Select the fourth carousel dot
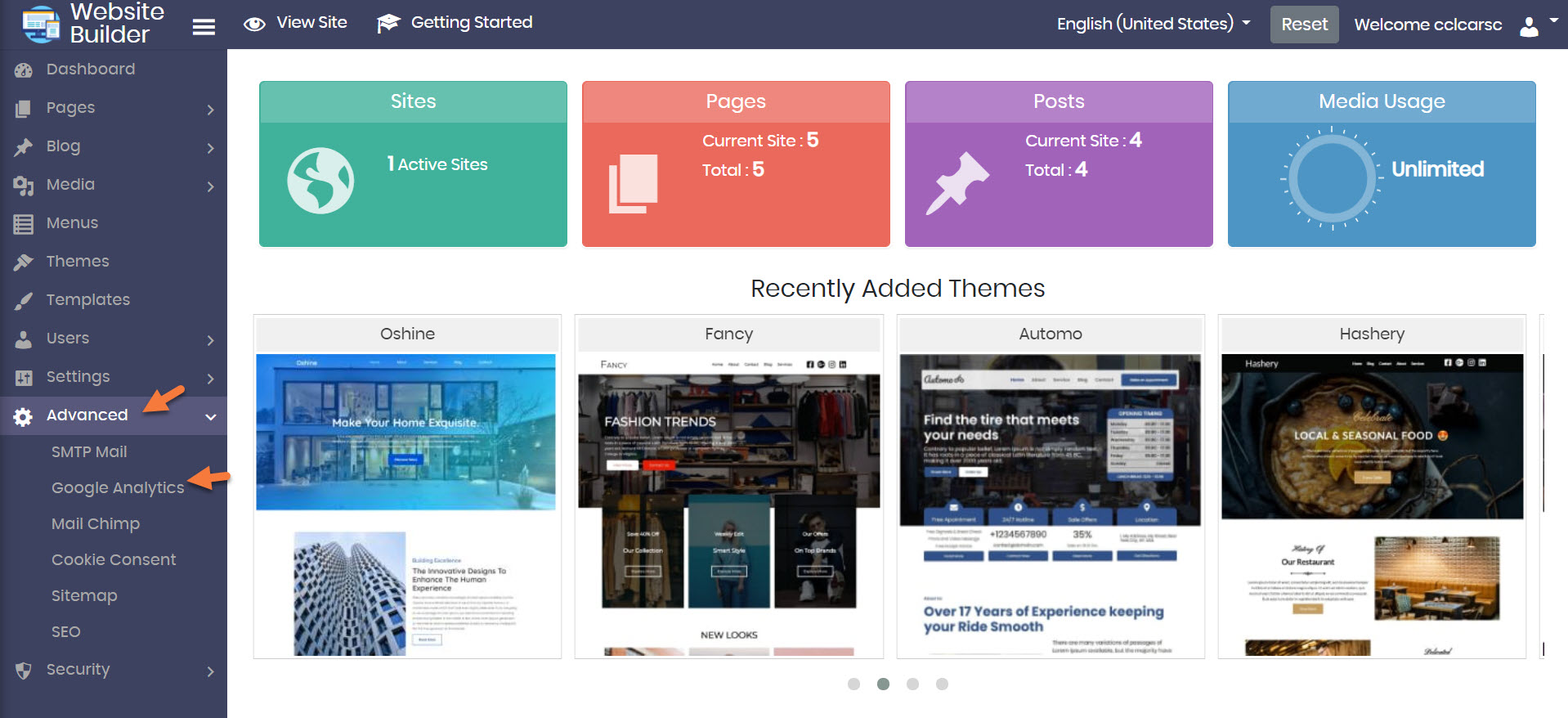This screenshot has width=1568, height=718. point(942,684)
